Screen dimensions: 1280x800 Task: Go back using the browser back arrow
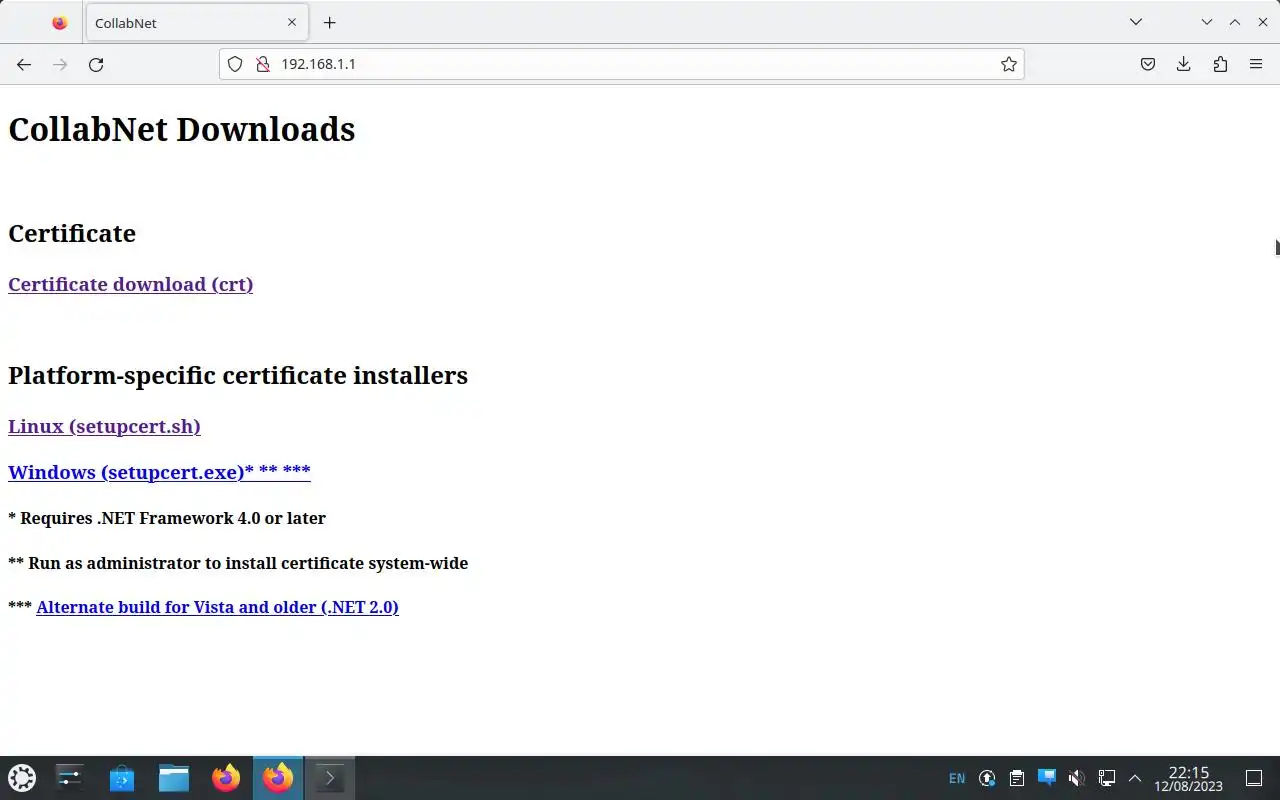pos(24,64)
